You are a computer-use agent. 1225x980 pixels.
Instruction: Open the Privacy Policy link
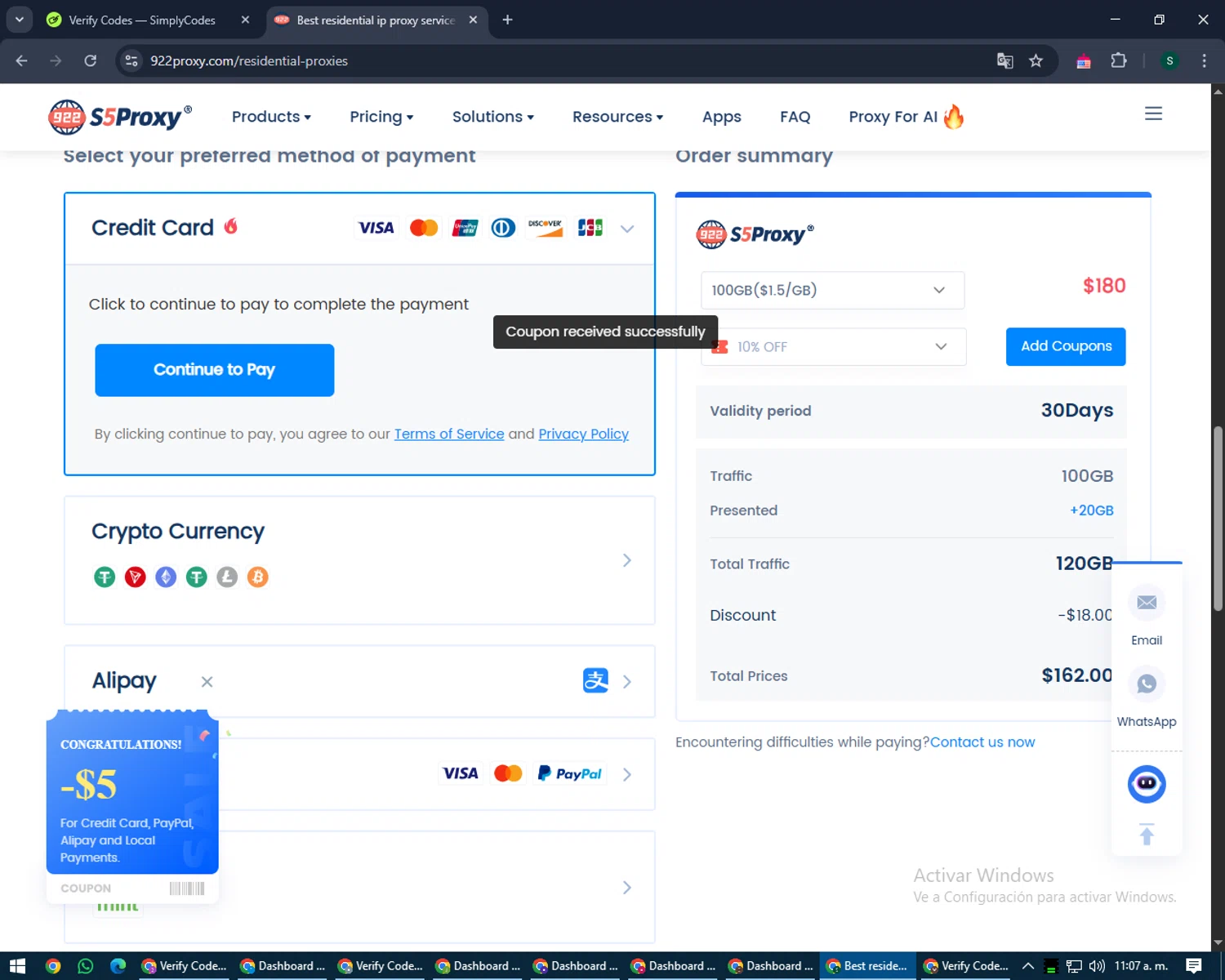[583, 434]
